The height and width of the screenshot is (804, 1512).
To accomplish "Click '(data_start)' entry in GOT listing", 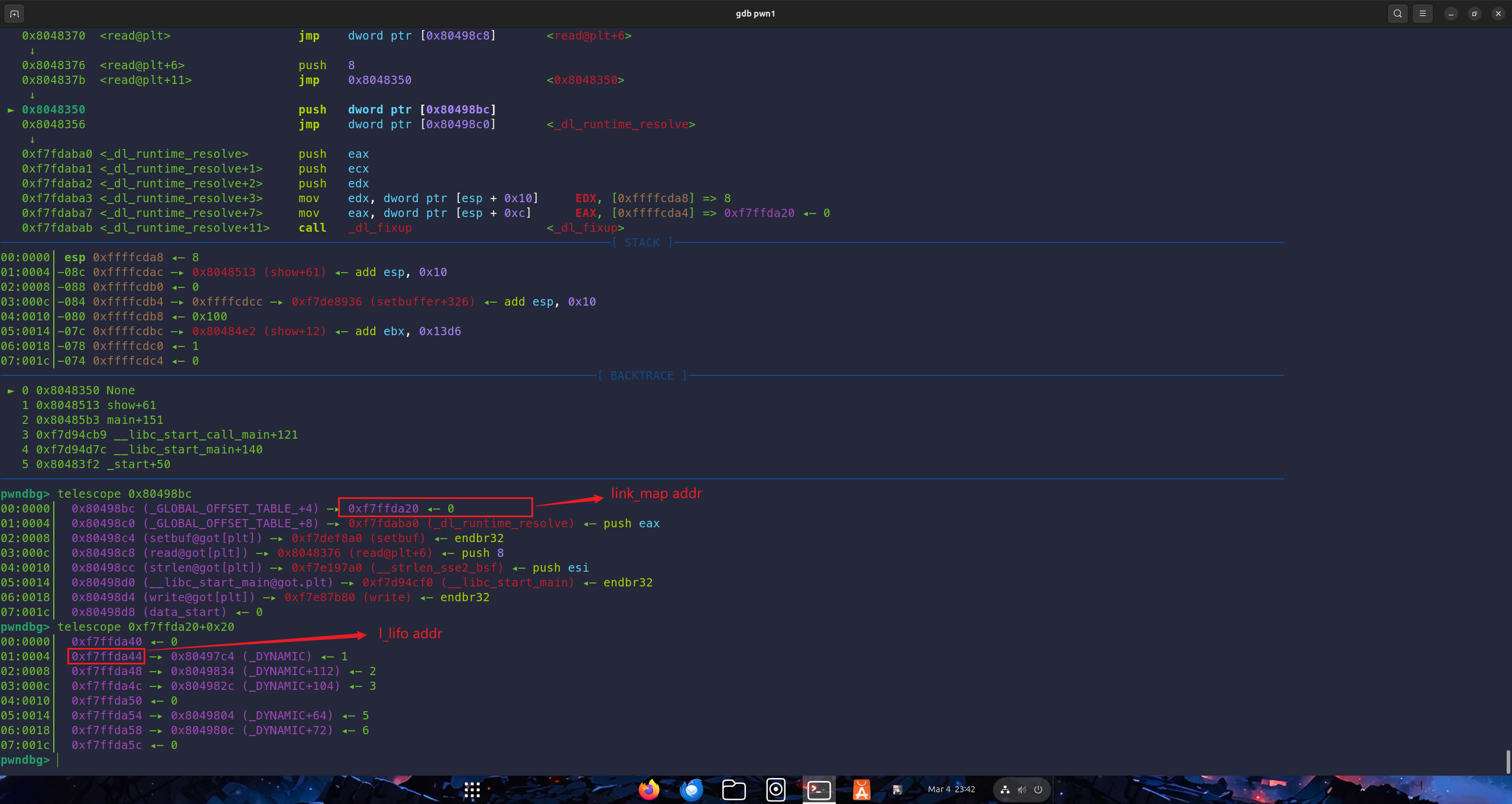I will [184, 612].
